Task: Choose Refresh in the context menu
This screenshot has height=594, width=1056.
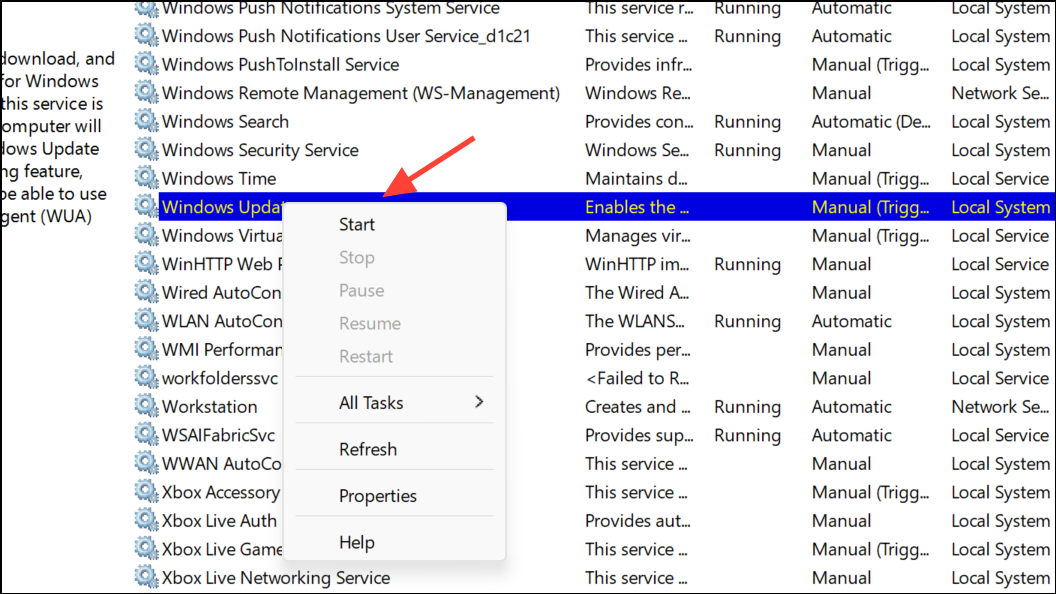Action: 368,449
